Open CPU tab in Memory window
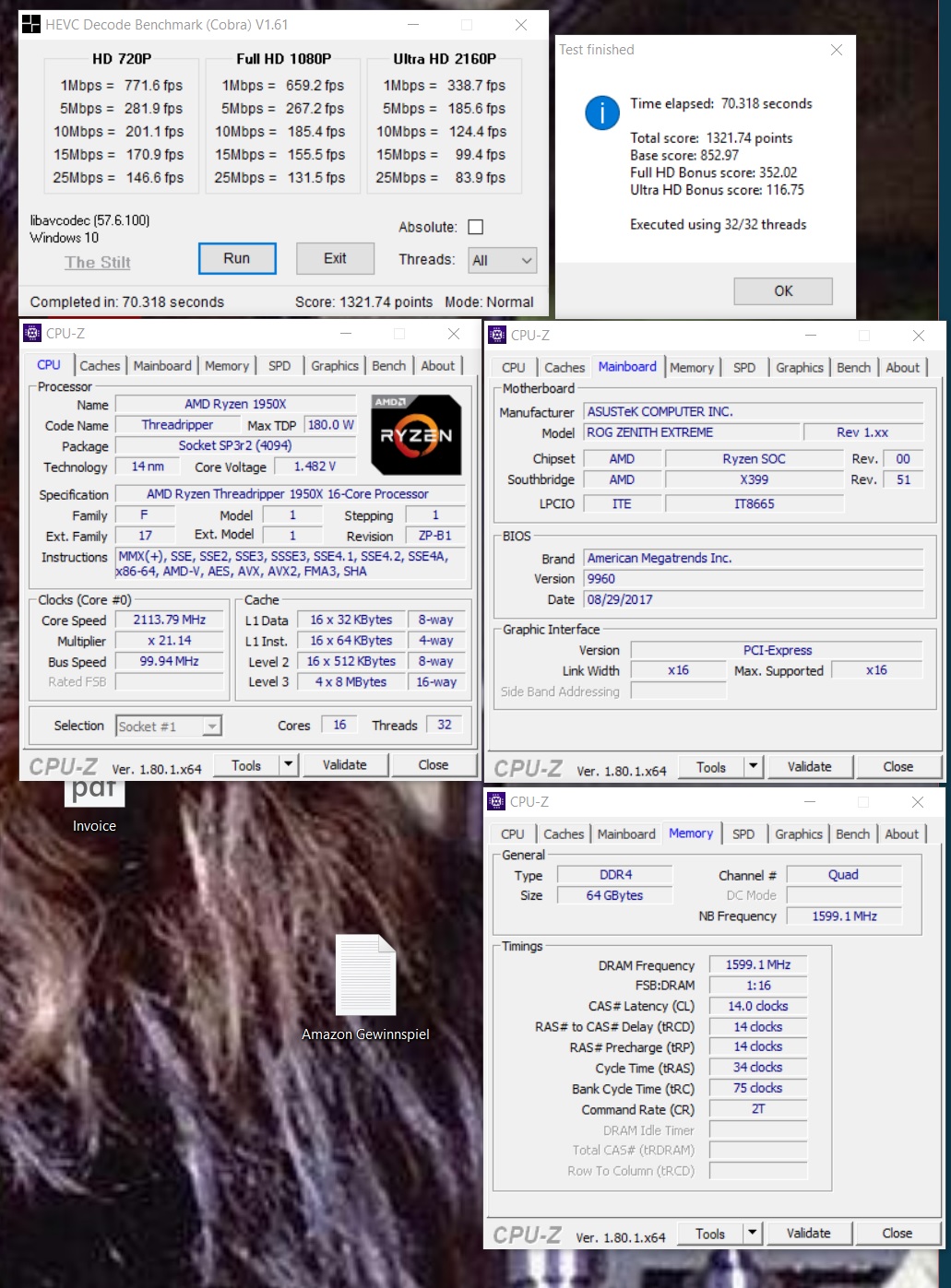Viewport: 951px width, 1288px height. (x=513, y=834)
